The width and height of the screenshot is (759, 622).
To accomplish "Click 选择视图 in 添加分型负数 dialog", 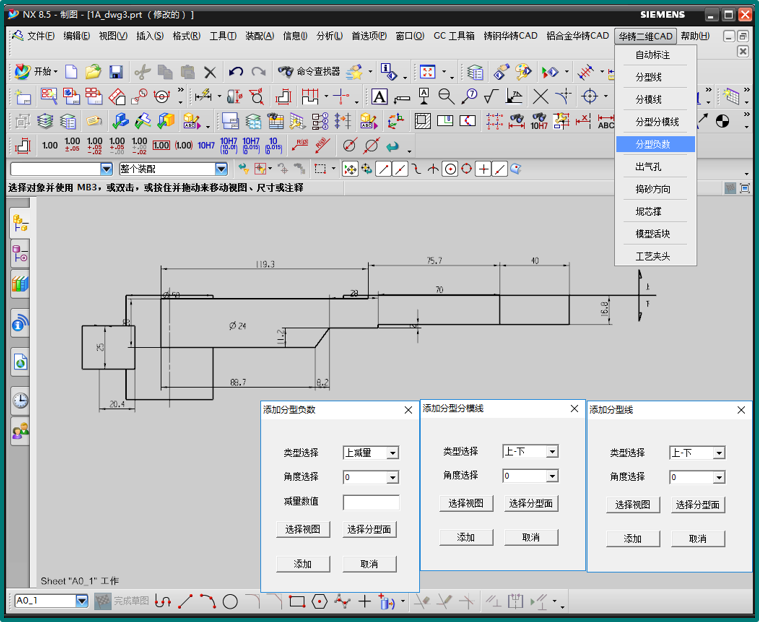I will tap(303, 530).
